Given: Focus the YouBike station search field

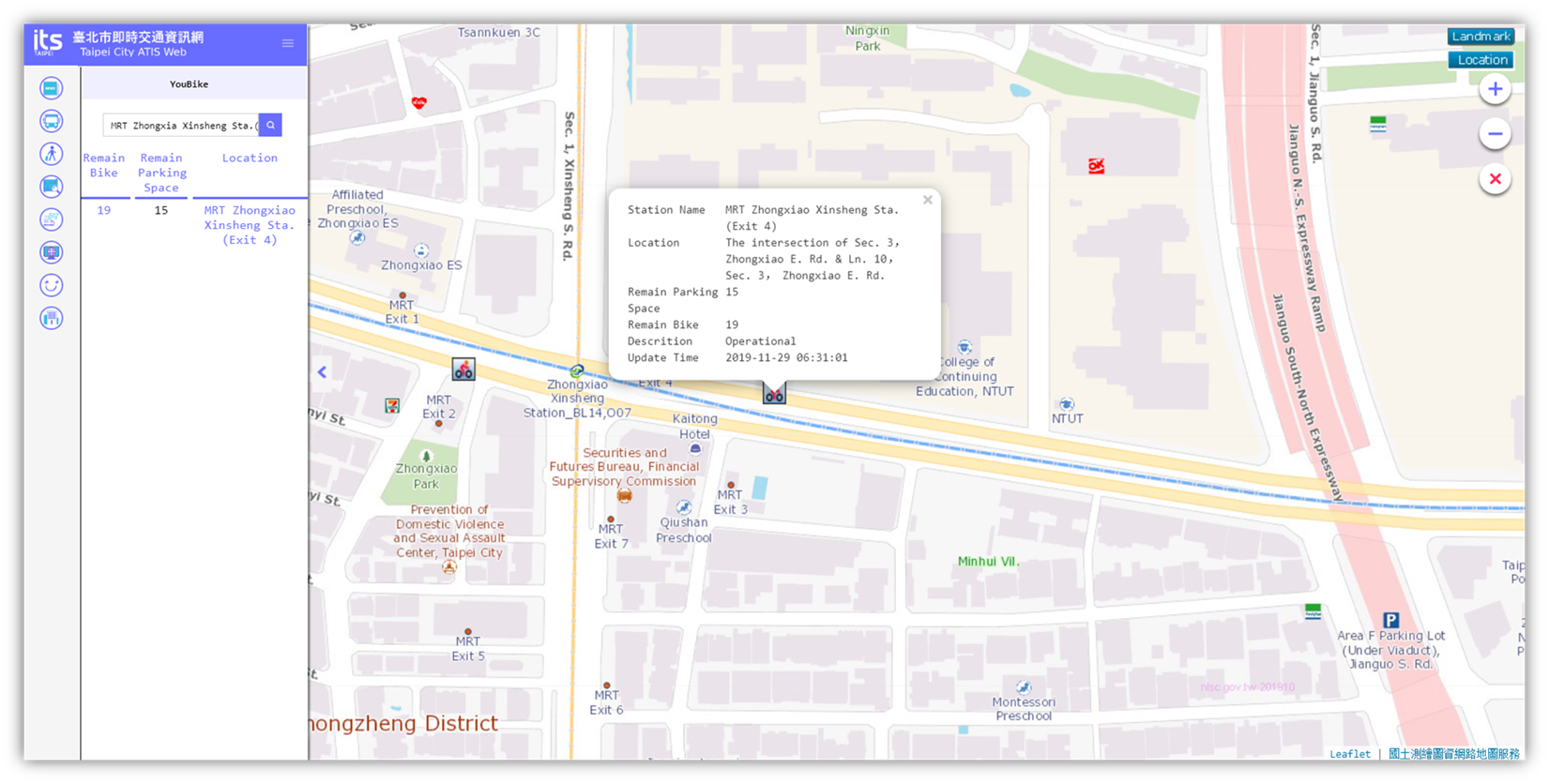Looking at the screenshot, I should pyautogui.click(x=180, y=125).
